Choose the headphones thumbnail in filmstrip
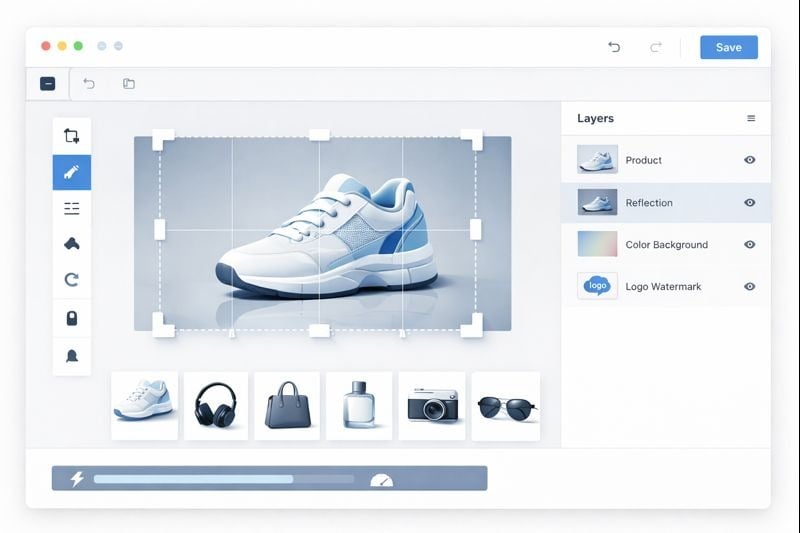This screenshot has width=800, height=533. coord(216,406)
